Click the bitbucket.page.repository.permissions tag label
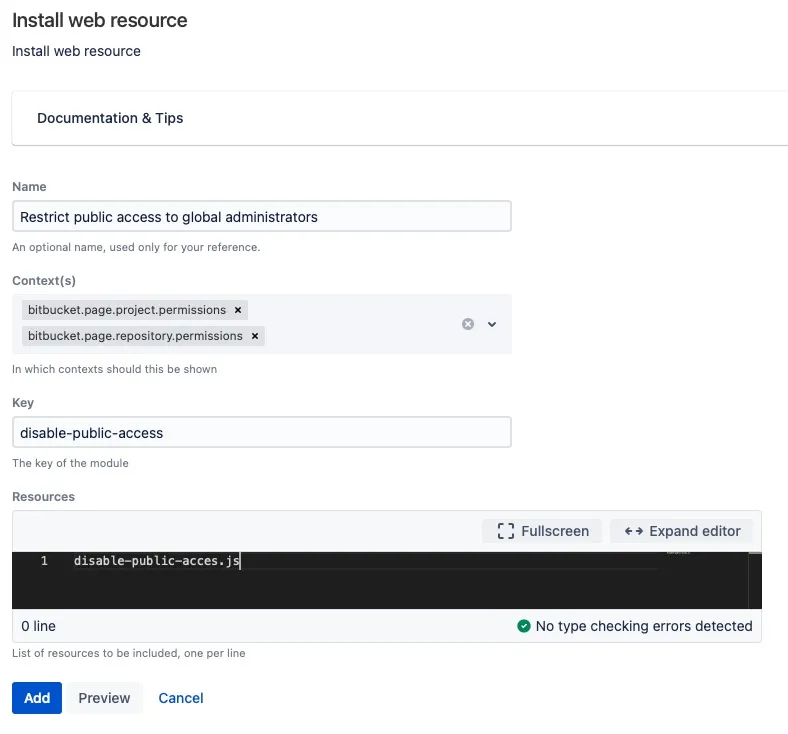The width and height of the screenshot is (788, 734). pyautogui.click(x=135, y=336)
